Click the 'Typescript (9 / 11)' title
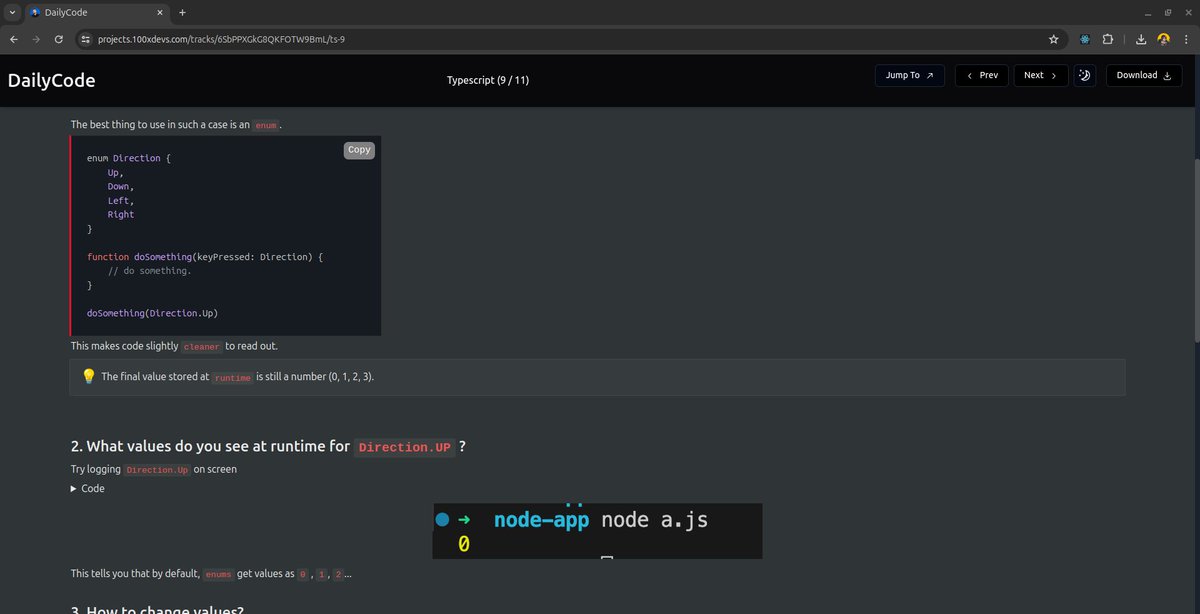The height and width of the screenshot is (614, 1200). point(488,80)
